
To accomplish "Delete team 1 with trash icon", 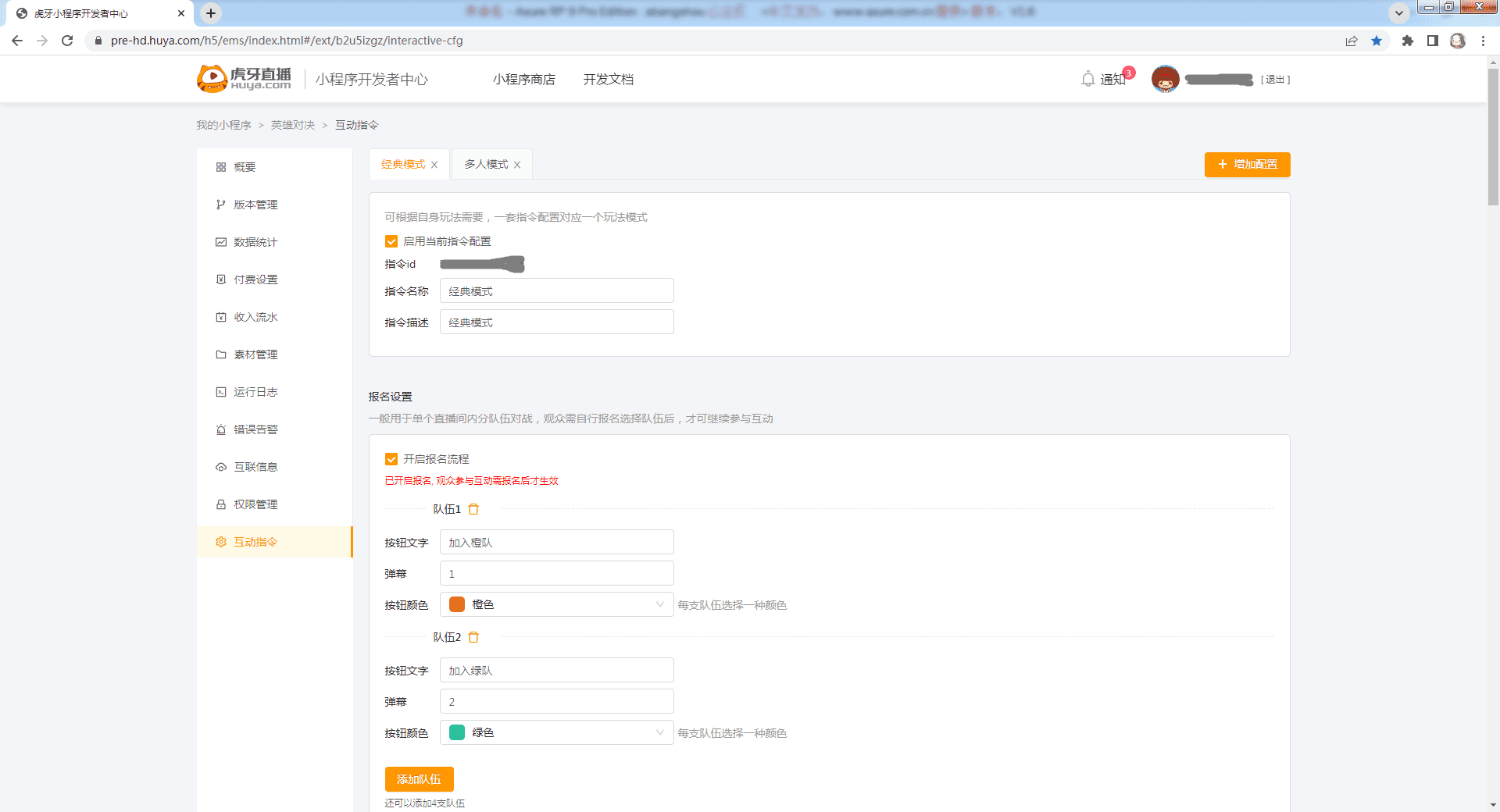I will [x=473, y=509].
